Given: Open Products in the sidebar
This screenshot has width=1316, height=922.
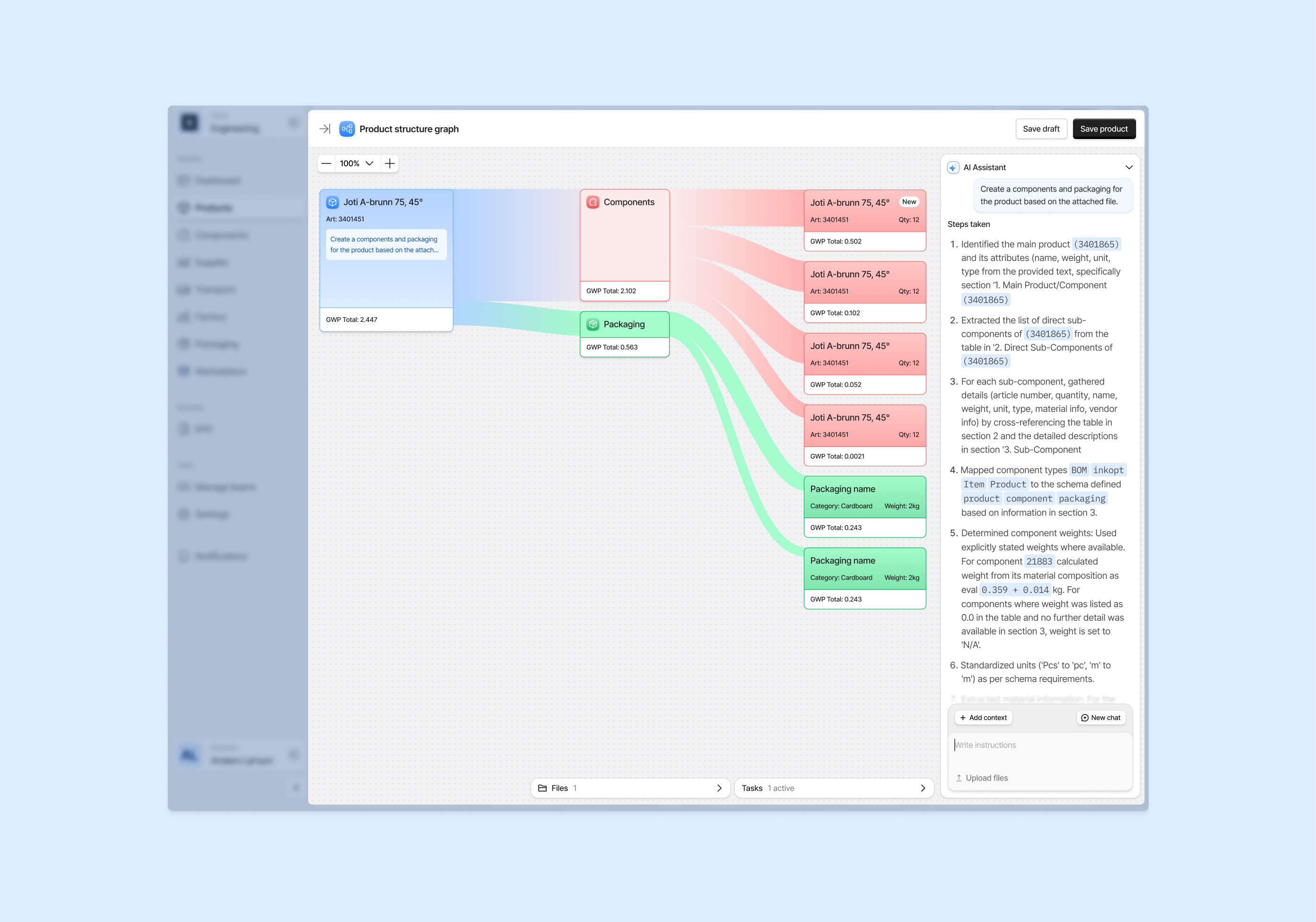Looking at the screenshot, I should click(238, 208).
